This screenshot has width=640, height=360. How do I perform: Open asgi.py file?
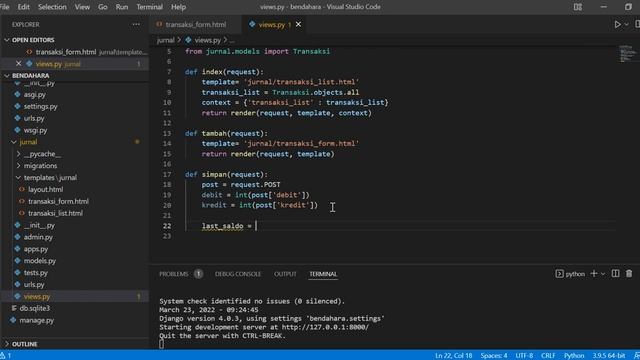[x=35, y=95]
